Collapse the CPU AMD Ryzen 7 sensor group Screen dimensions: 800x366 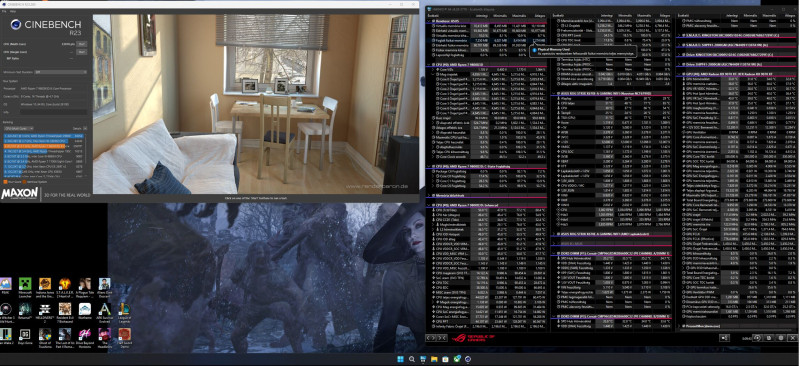[x=428, y=65]
